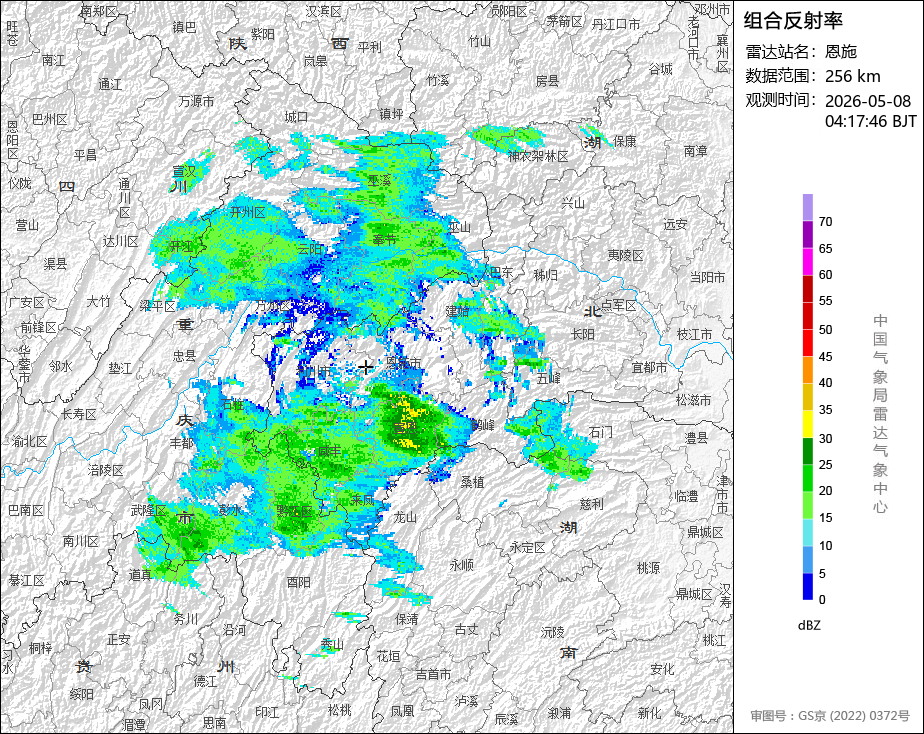Click the observation date 2026-05-08
The image size is (924, 734).
coord(867,101)
